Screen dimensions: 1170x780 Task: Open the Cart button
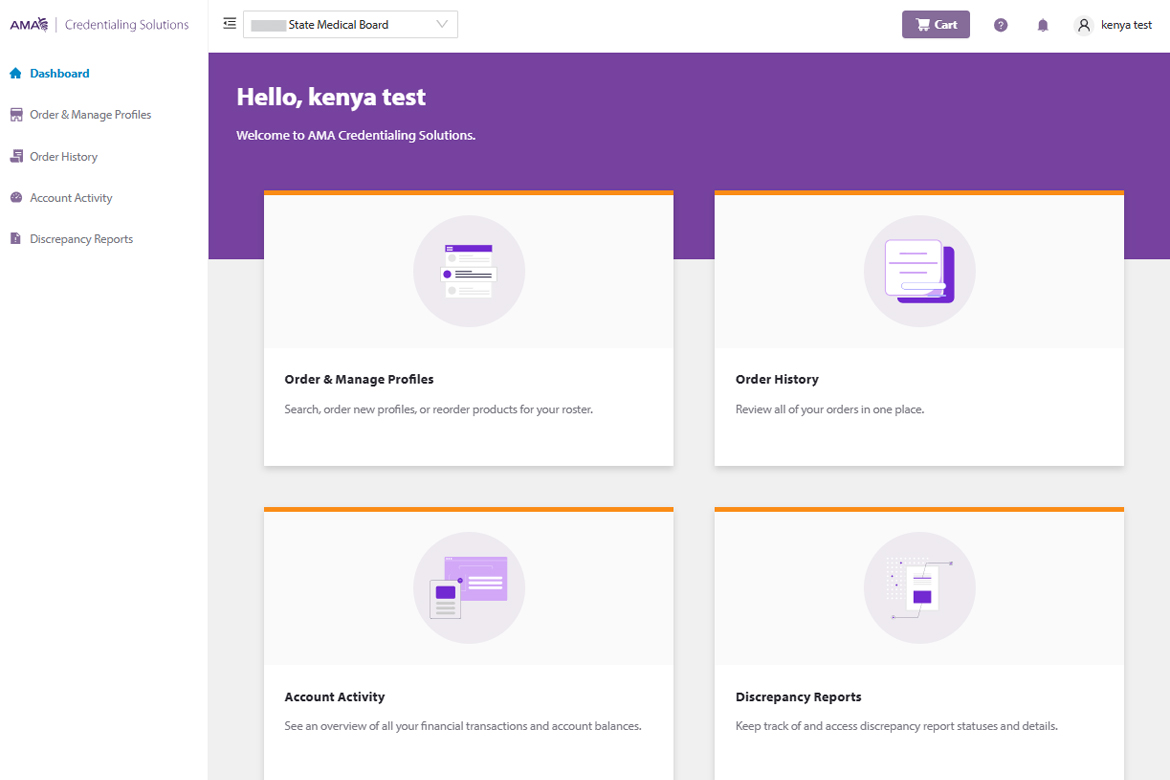pos(936,25)
